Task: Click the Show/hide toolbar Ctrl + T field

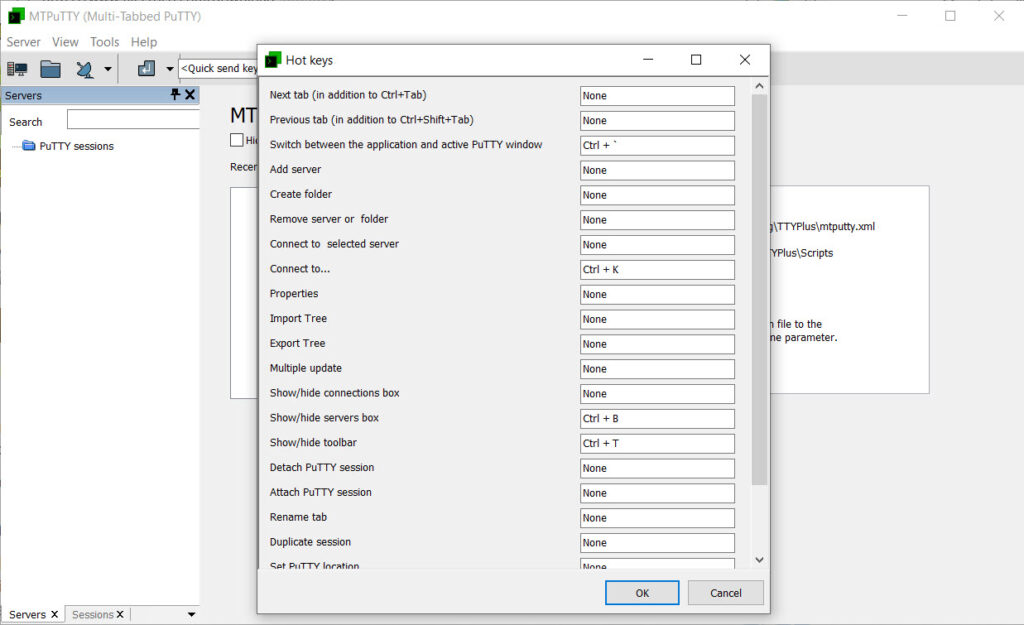Action: pyautogui.click(x=657, y=443)
